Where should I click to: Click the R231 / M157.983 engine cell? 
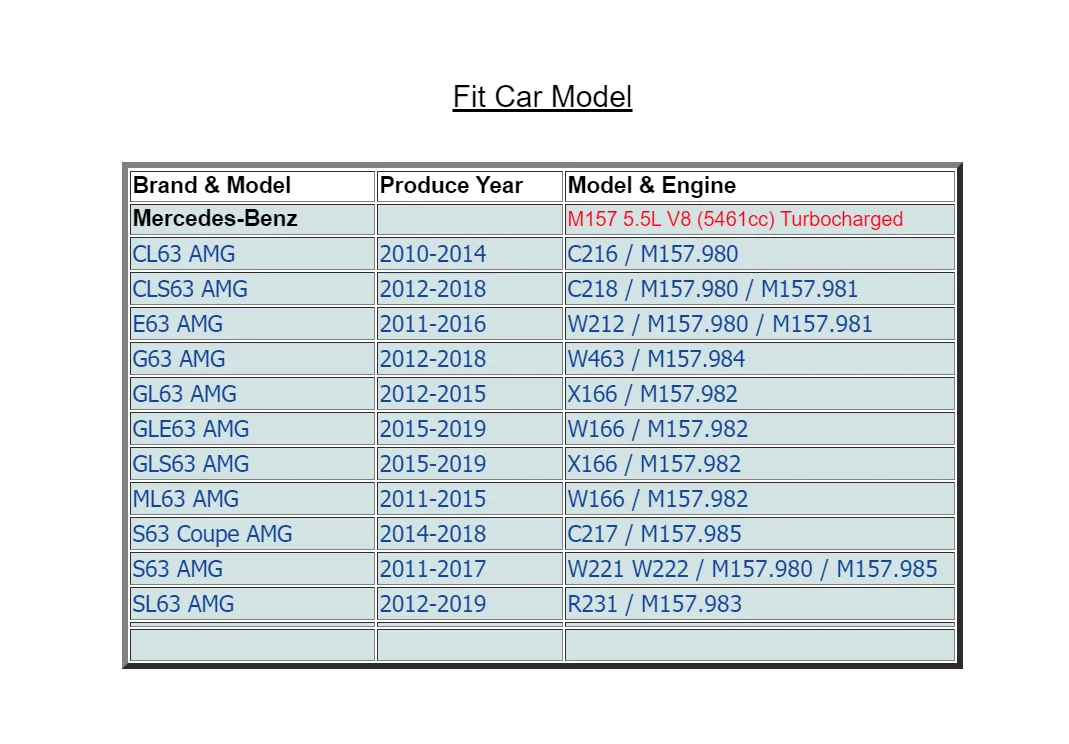point(759,604)
